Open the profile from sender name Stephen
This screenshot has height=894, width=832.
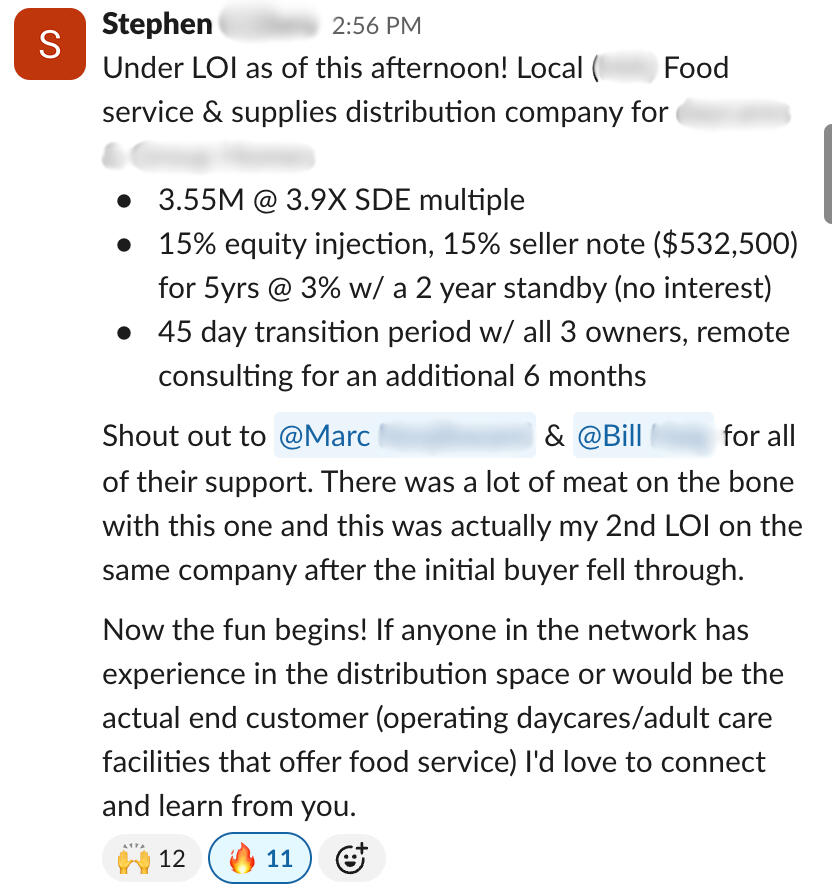(x=157, y=25)
